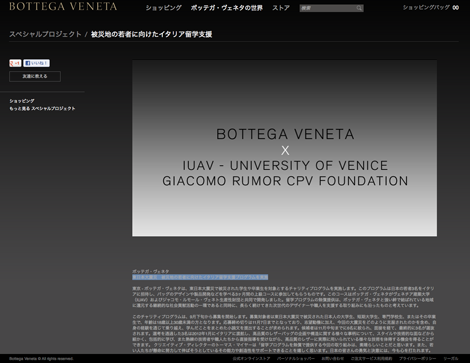Click the パーソナルショッパー footer link
The height and width of the screenshot is (363, 470).
[x=296, y=359]
